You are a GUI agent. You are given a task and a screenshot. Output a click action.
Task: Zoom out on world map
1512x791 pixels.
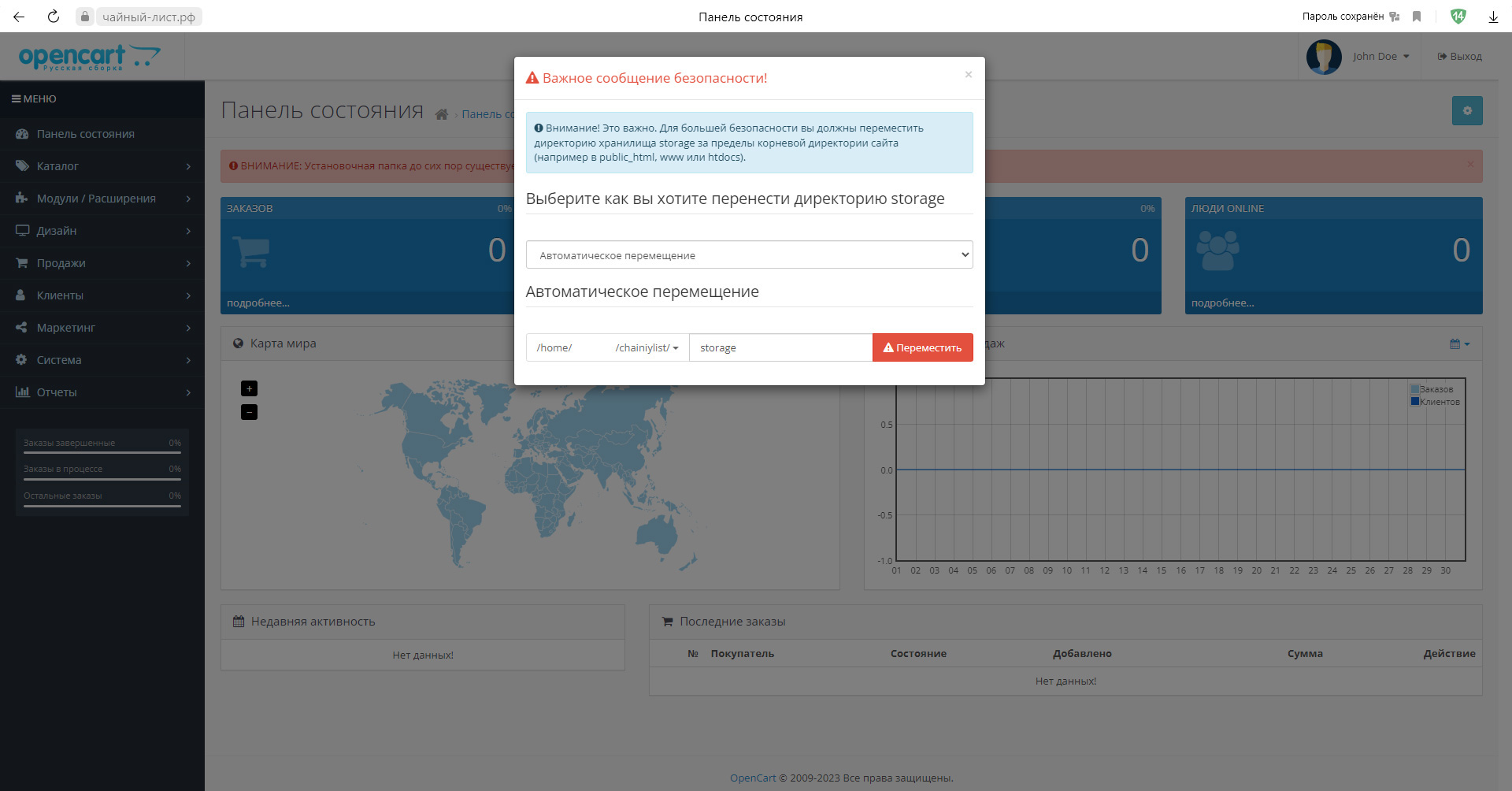[249, 412]
